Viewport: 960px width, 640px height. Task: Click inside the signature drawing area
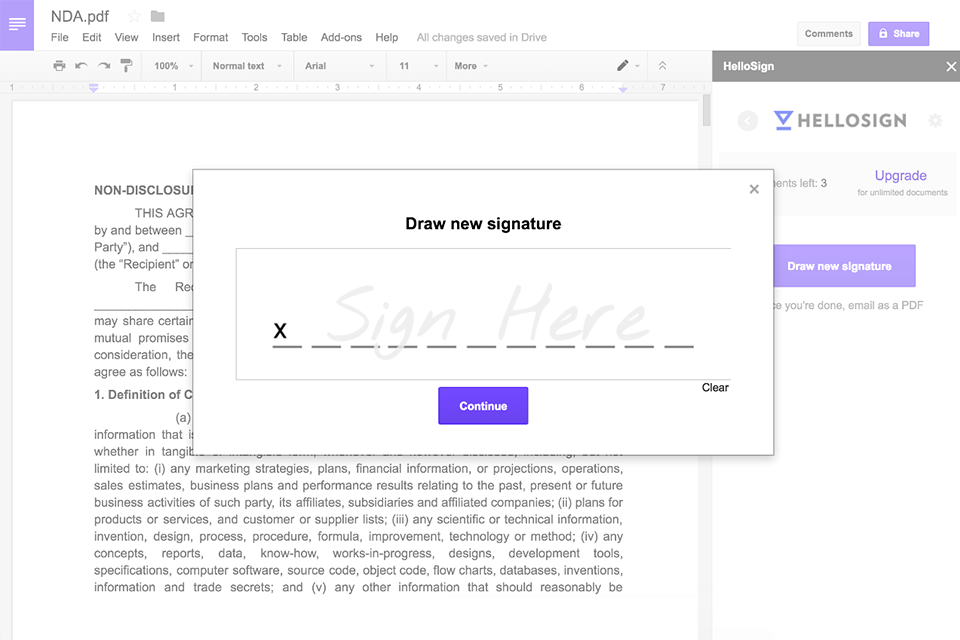point(483,314)
